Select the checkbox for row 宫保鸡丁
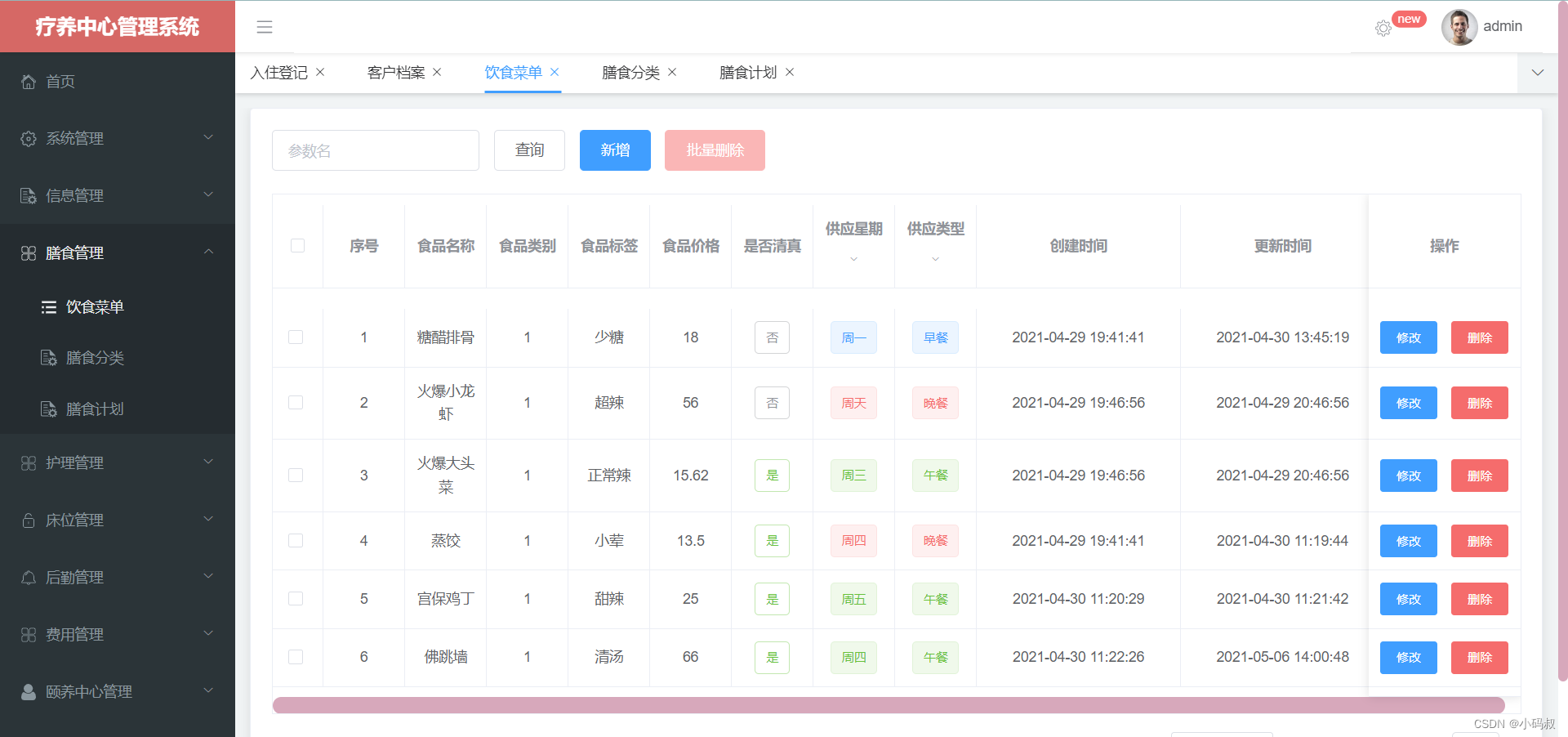The image size is (1568, 737). coord(296,599)
